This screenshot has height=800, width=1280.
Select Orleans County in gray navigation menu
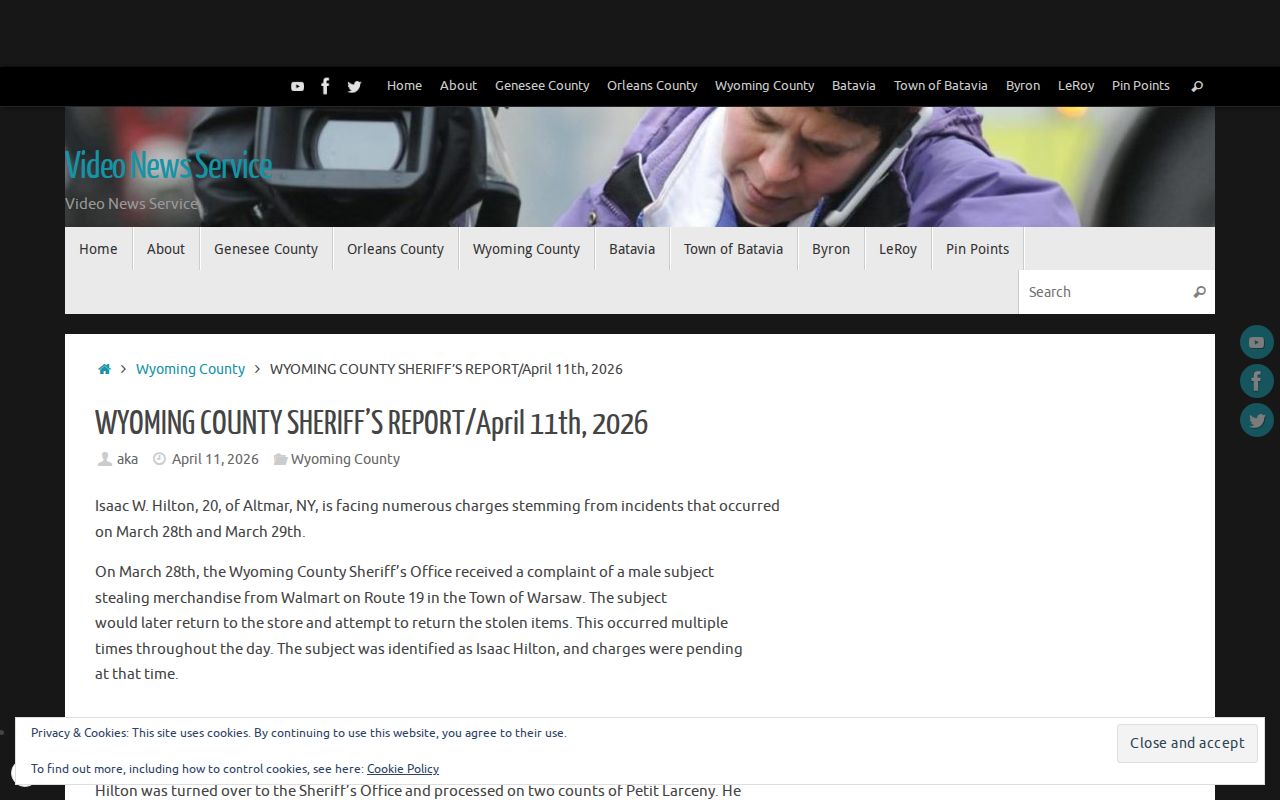[395, 249]
